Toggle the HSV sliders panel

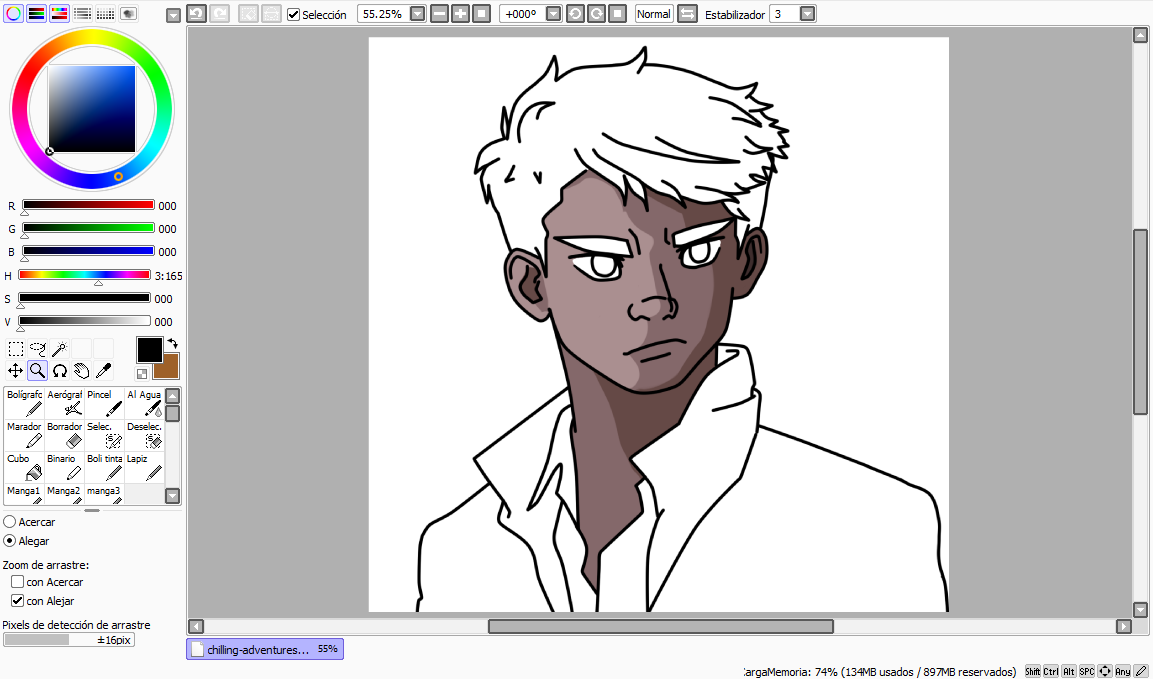[60, 13]
